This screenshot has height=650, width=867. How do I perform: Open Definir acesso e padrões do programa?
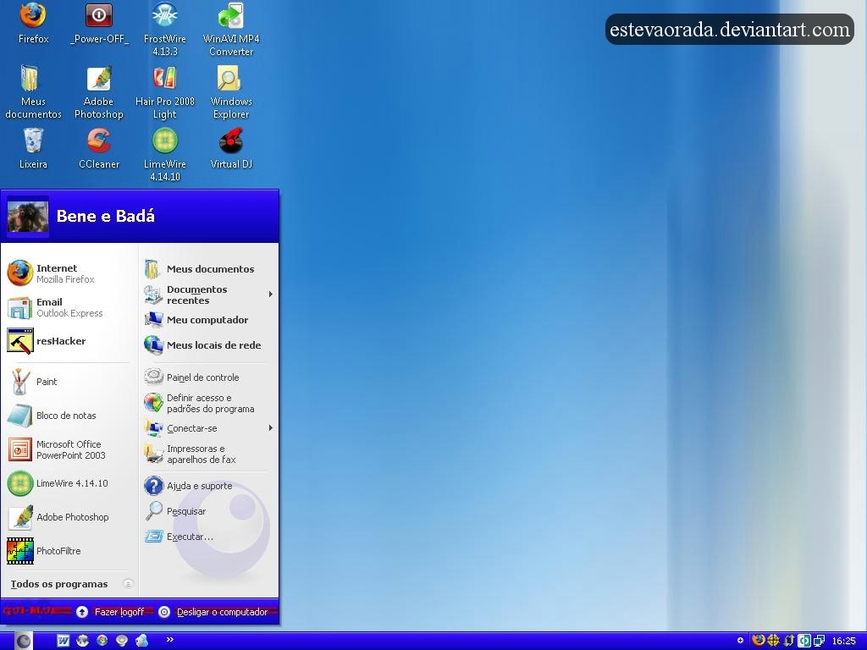(x=209, y=403)
